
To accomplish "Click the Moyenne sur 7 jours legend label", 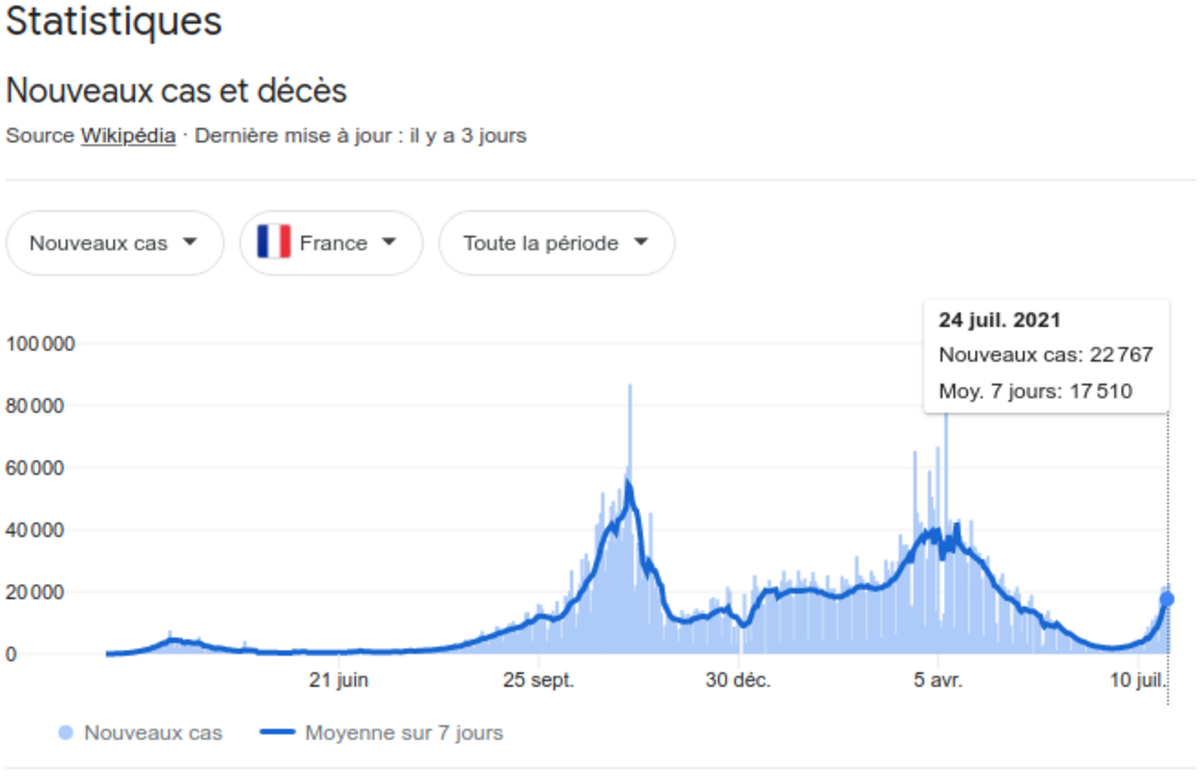I will coord(404,733).
